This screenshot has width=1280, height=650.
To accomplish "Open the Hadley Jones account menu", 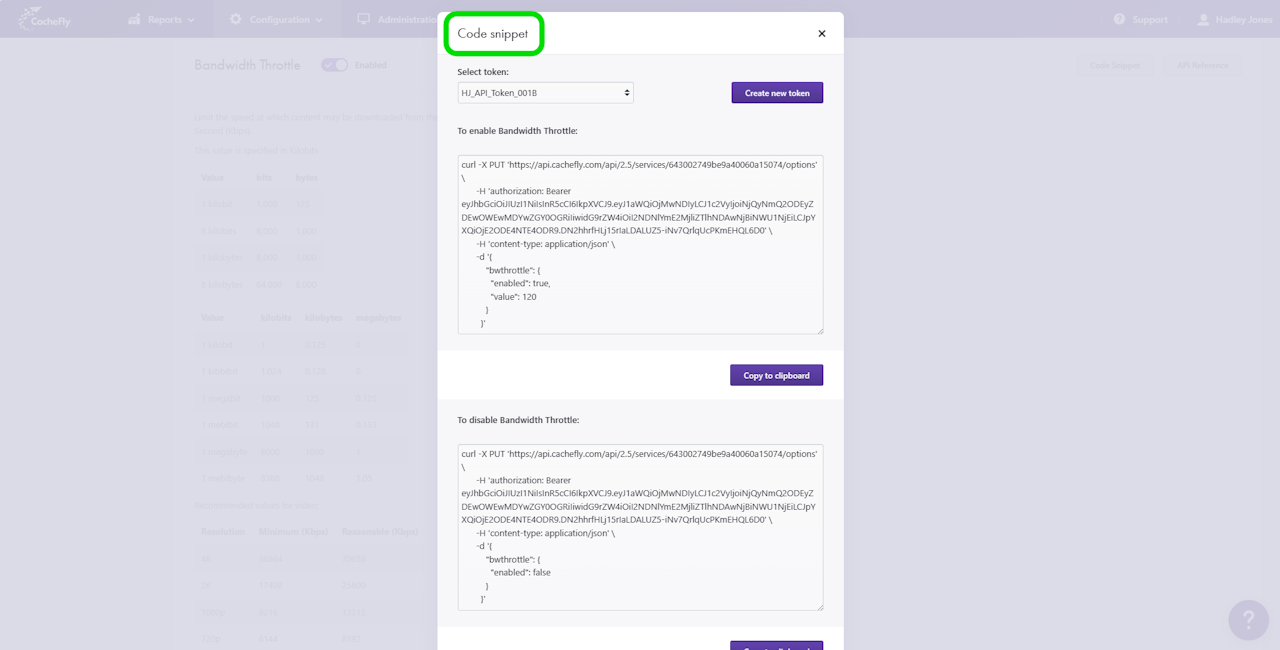I will point(1243,19).
